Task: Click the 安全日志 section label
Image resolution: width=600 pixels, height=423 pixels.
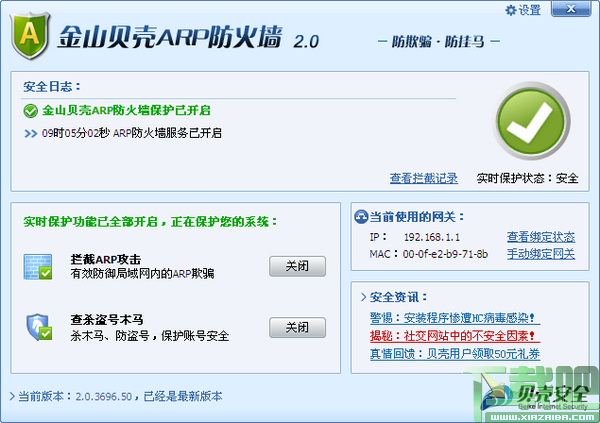Action: [x=52, y=87]
